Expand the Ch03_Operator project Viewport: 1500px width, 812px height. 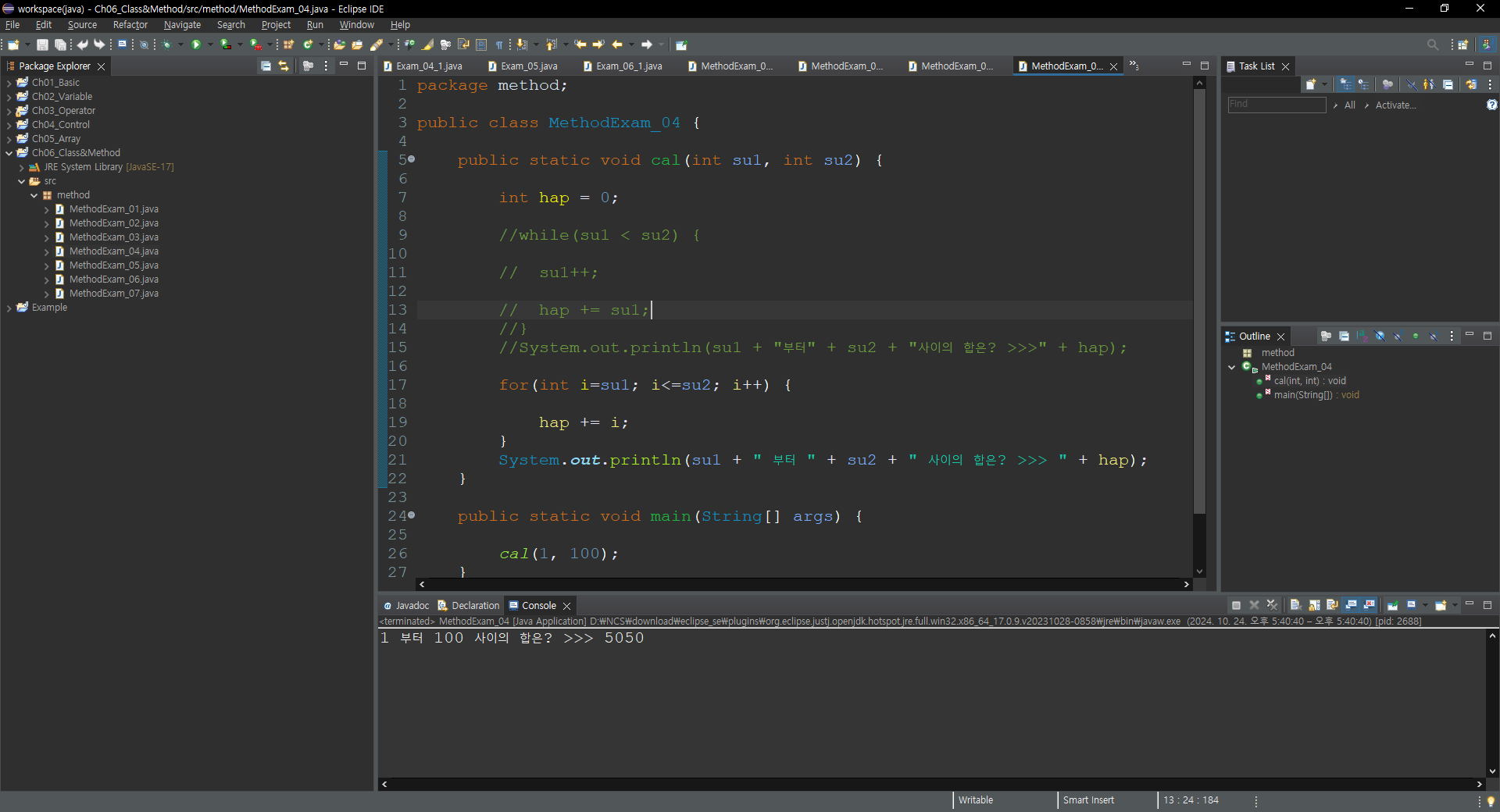[9, 111]
